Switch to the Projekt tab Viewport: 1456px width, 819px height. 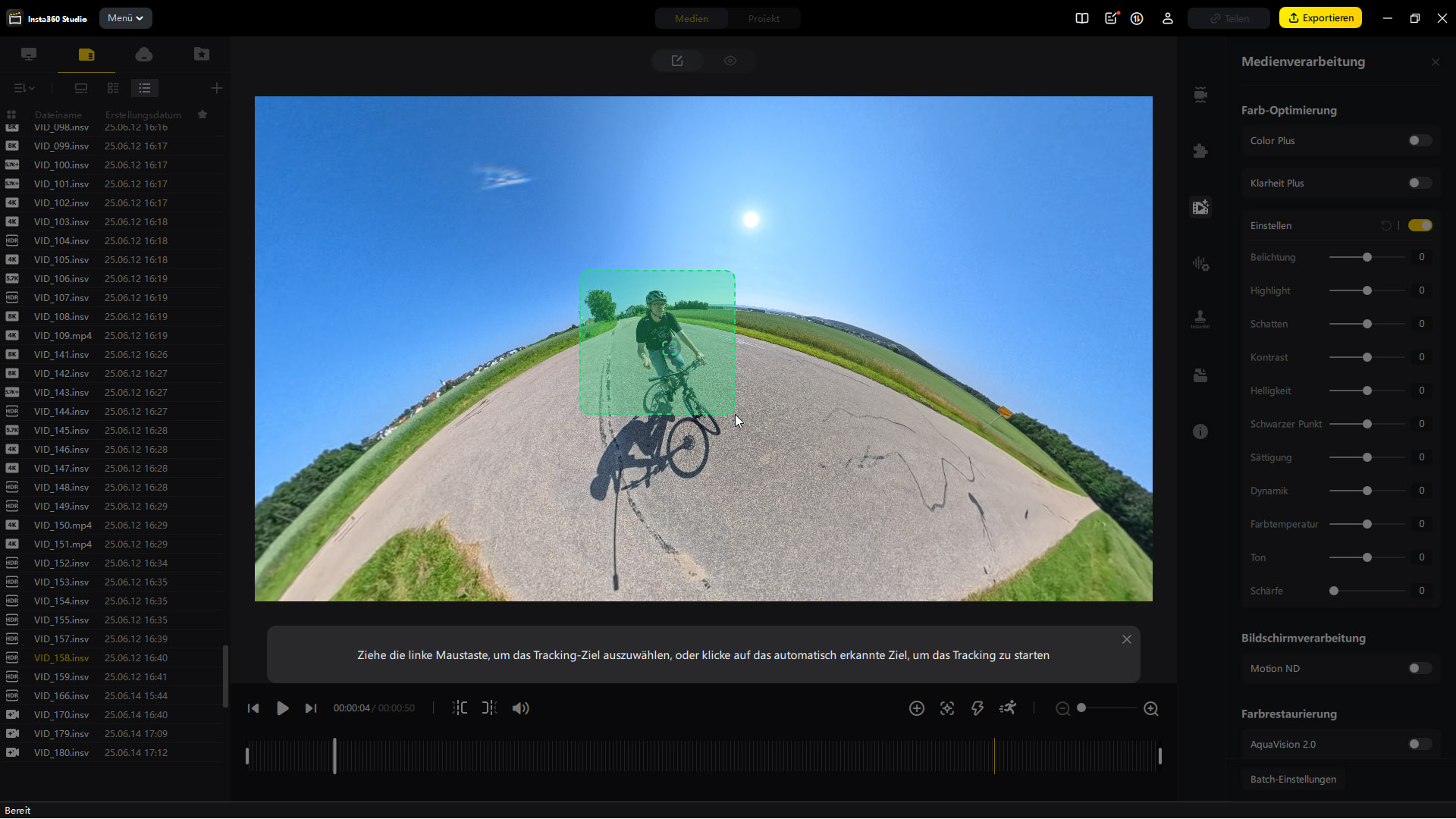pos(764,19)
